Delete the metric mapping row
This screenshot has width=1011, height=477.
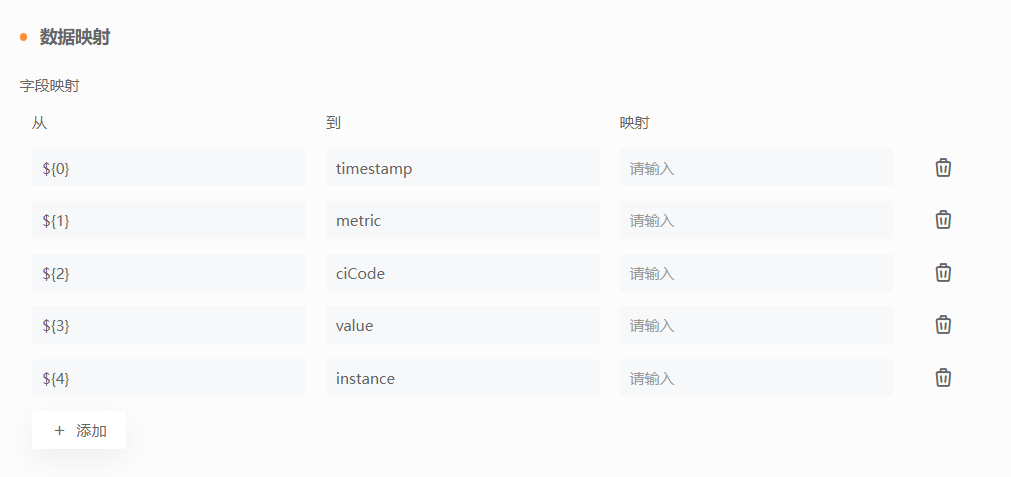pos(943,220)
